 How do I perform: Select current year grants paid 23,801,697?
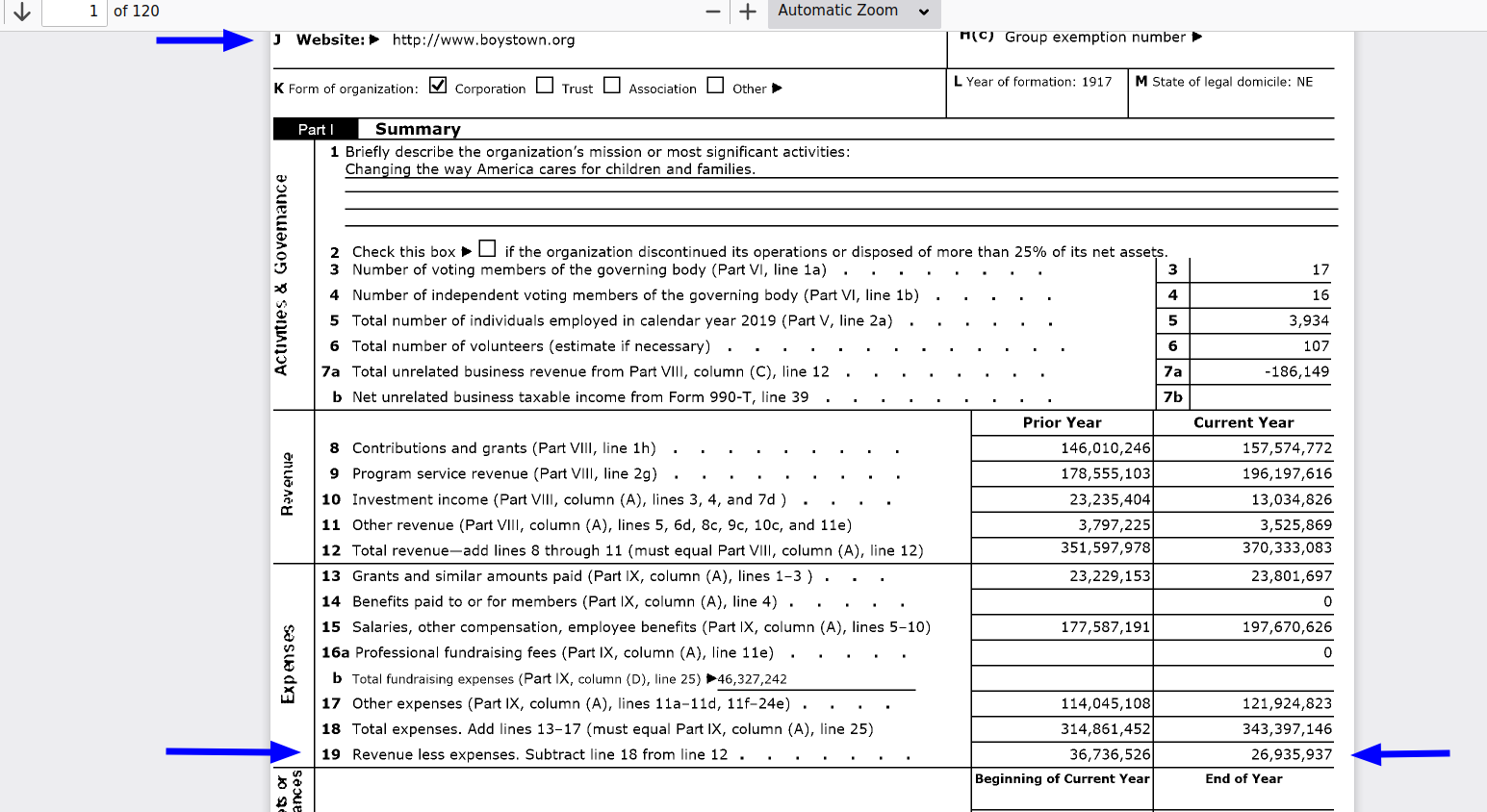pos(1292,576)
